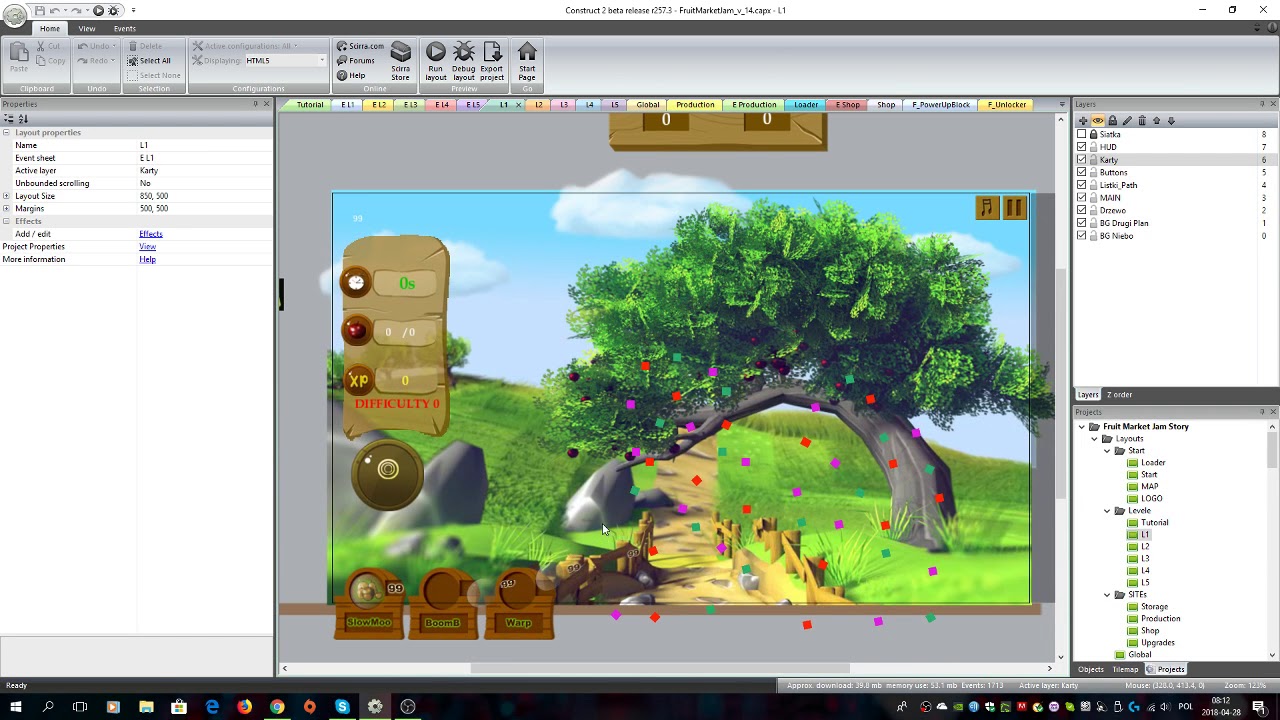Image resolution: width=1280 pixels, height=720 pixels.
Task: Switch to the Events ribbon tab
Action: pyautogui.click(x=125, y=29)
